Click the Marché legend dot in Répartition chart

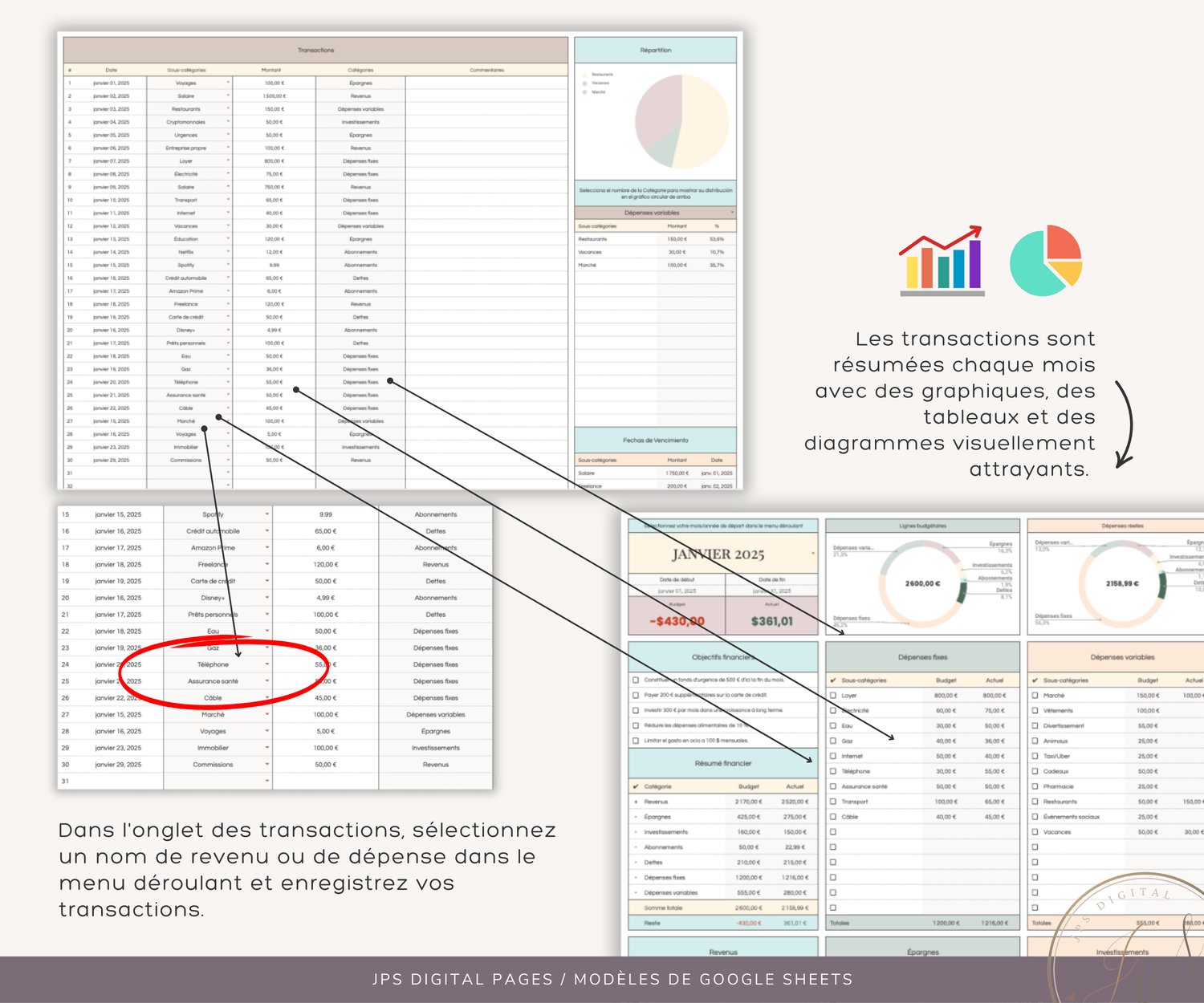(584, 92)
